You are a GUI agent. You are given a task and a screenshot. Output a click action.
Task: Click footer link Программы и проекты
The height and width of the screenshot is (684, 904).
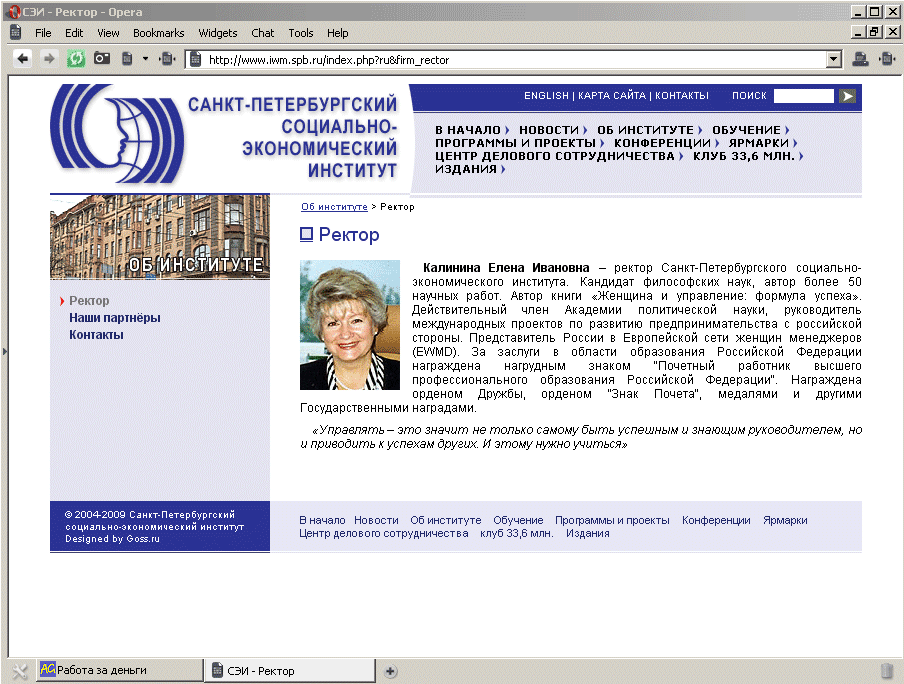coord(612,520)
